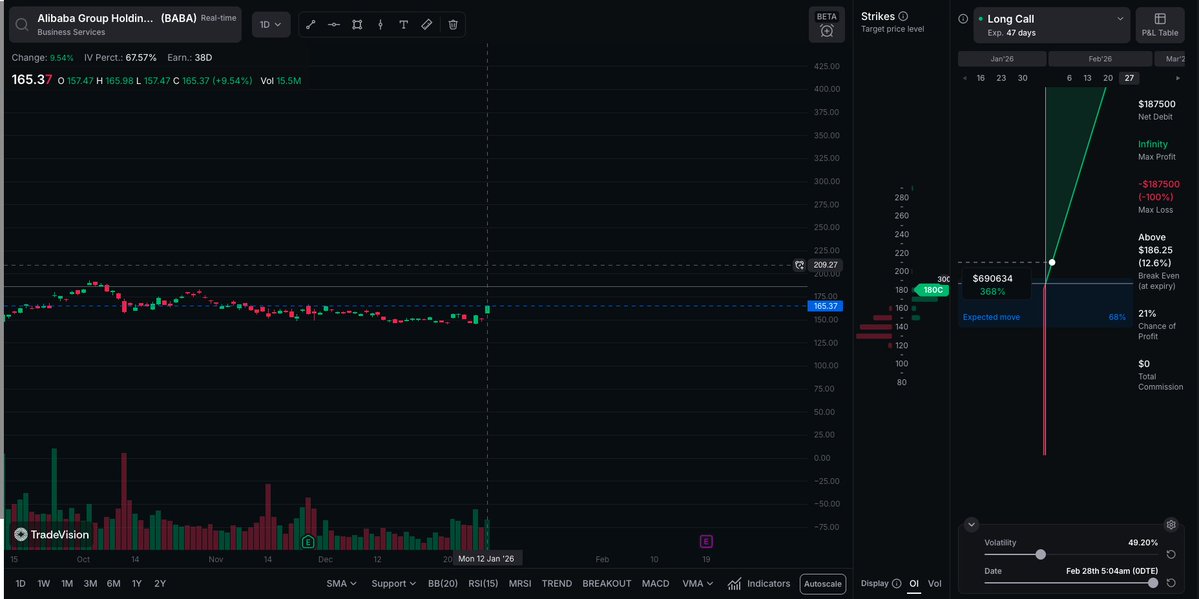Screen dimensions: 1199x599
Task: Select the 1Y time range
Action: pyautogui.click(x=137, y=584)
